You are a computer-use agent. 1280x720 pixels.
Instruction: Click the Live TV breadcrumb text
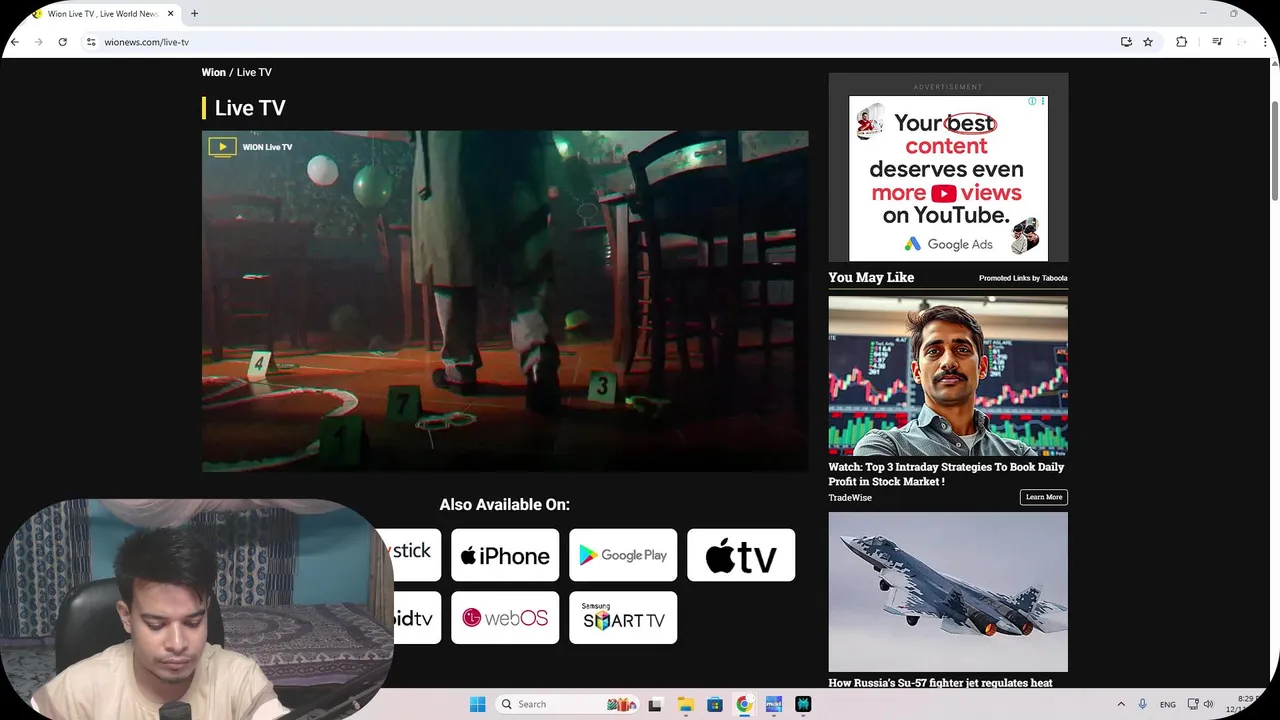254,72
